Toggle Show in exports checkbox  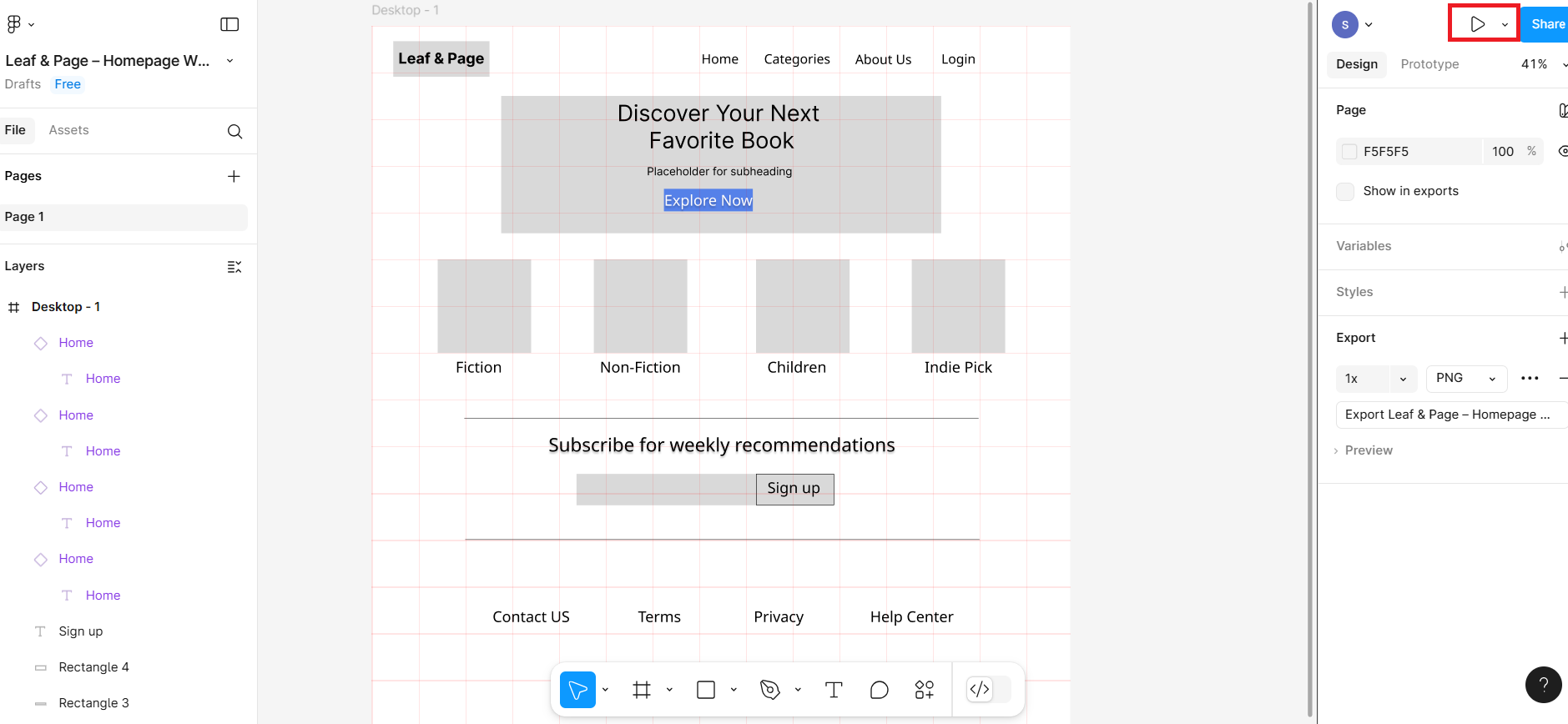click(1345, 191)
